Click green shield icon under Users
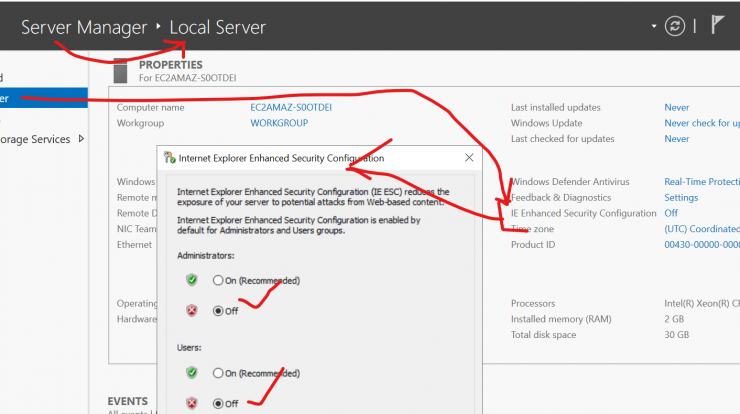Viewport: 740px width, 414px height. click(x=192, y=373)
